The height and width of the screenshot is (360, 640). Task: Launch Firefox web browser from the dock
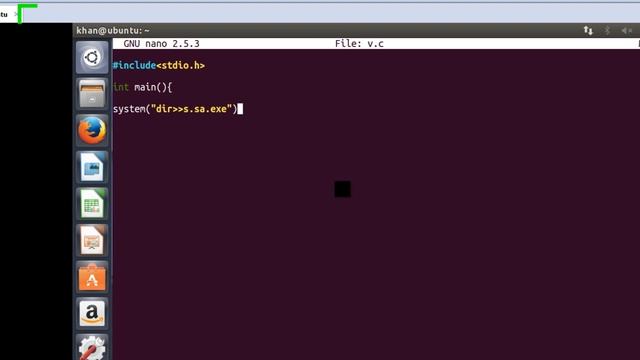[92, 131]
